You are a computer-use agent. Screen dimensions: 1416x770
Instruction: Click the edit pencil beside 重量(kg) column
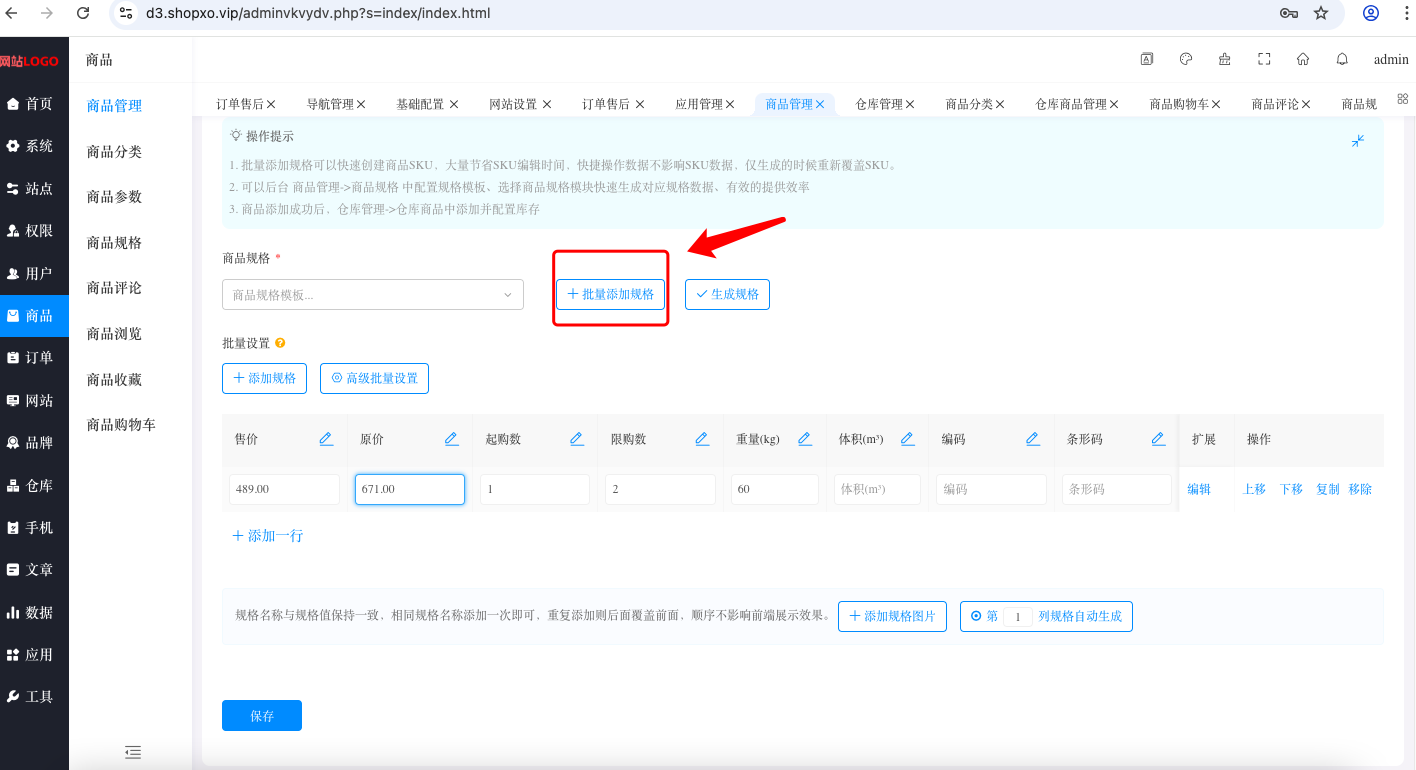click(805, 439)
